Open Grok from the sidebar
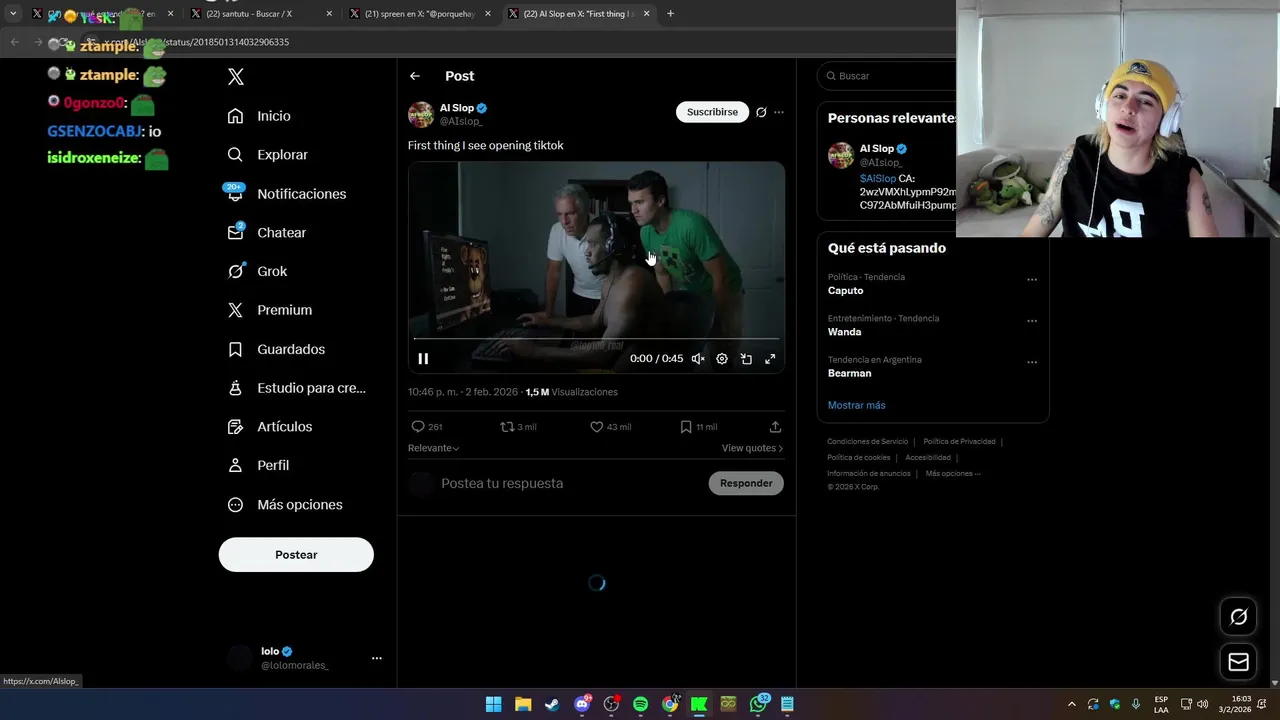1280x720 pixels. click(x=257, y=271)
